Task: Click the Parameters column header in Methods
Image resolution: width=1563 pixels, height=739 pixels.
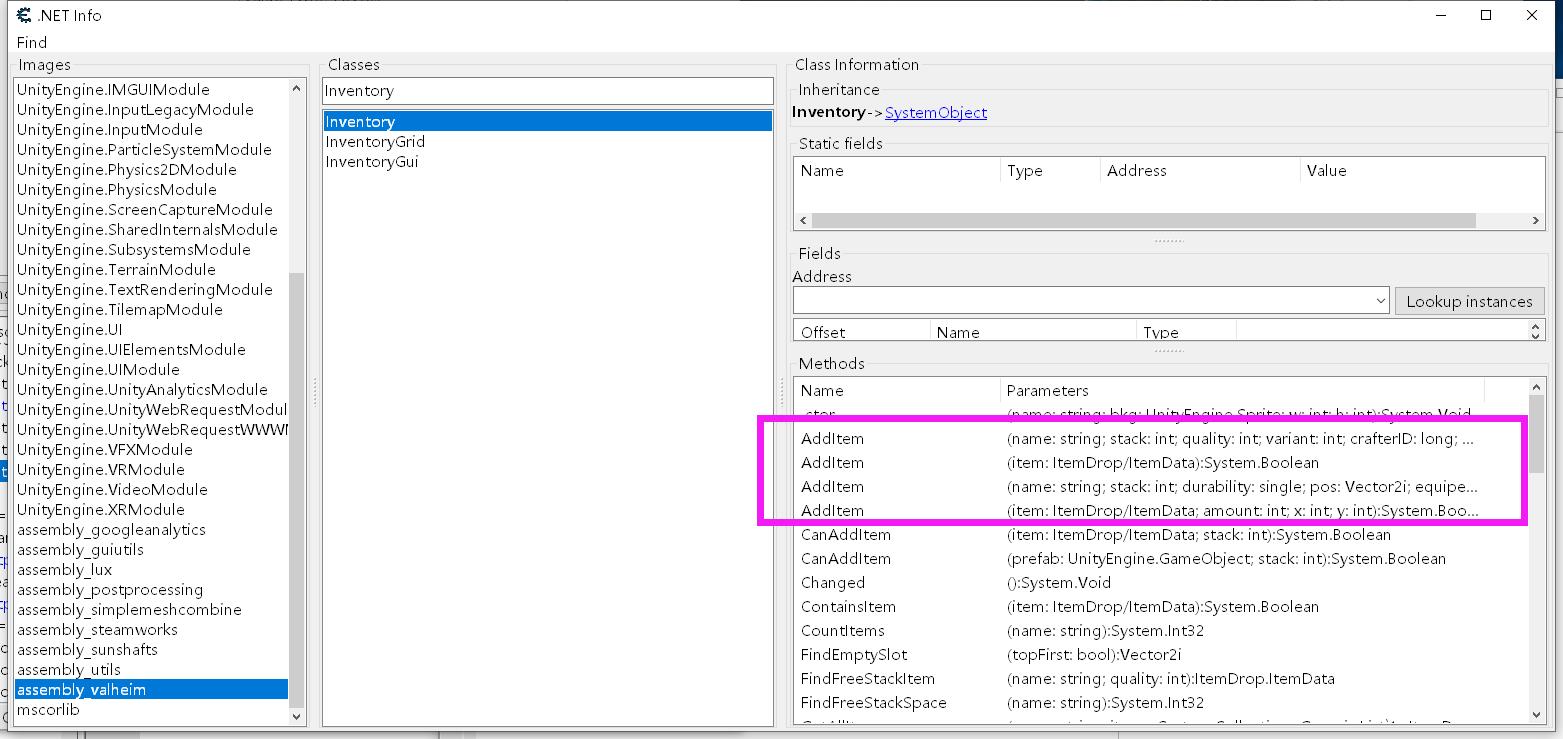Action: point(1047,391)
